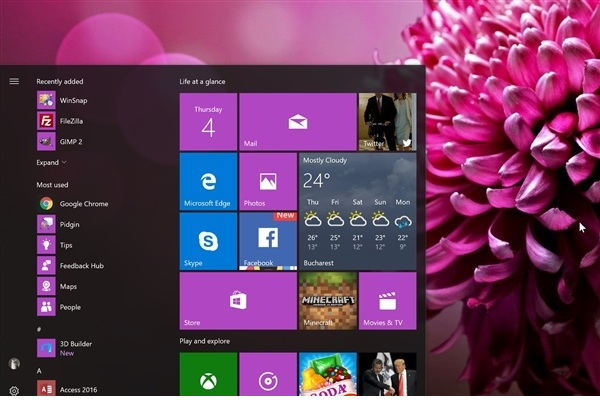Click the A alphabet section header
Image resolution: width=600 pixels, height=411 pixels.
click(x=39, y=370)
